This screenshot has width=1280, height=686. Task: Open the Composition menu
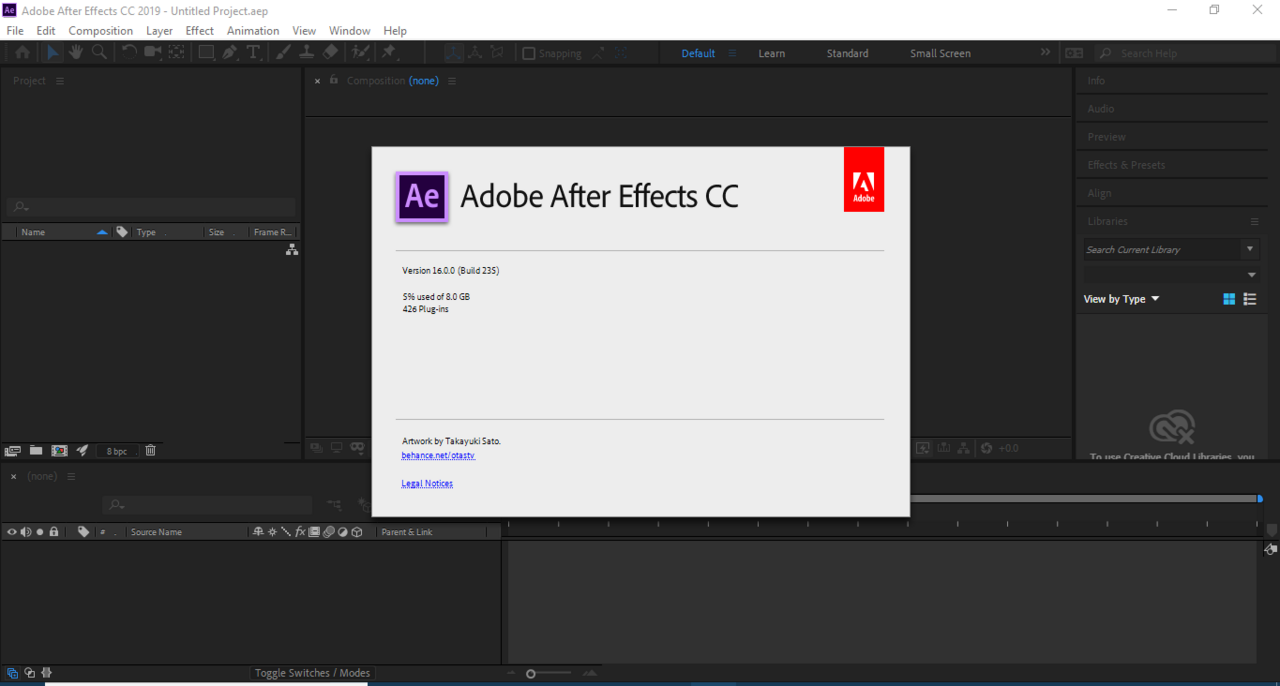pyautogui.click(x=101, y=31)
